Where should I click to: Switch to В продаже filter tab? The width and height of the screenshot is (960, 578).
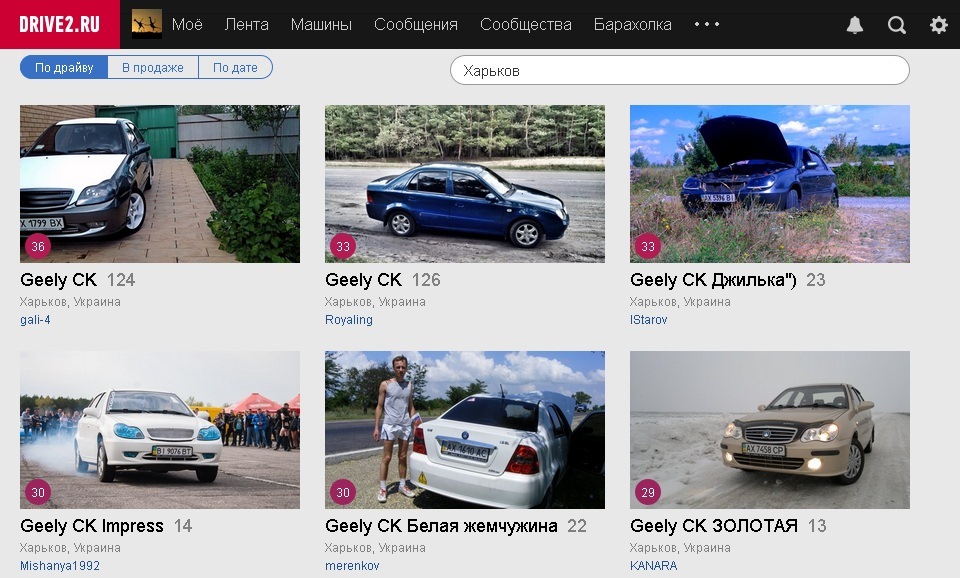[153, 67]
